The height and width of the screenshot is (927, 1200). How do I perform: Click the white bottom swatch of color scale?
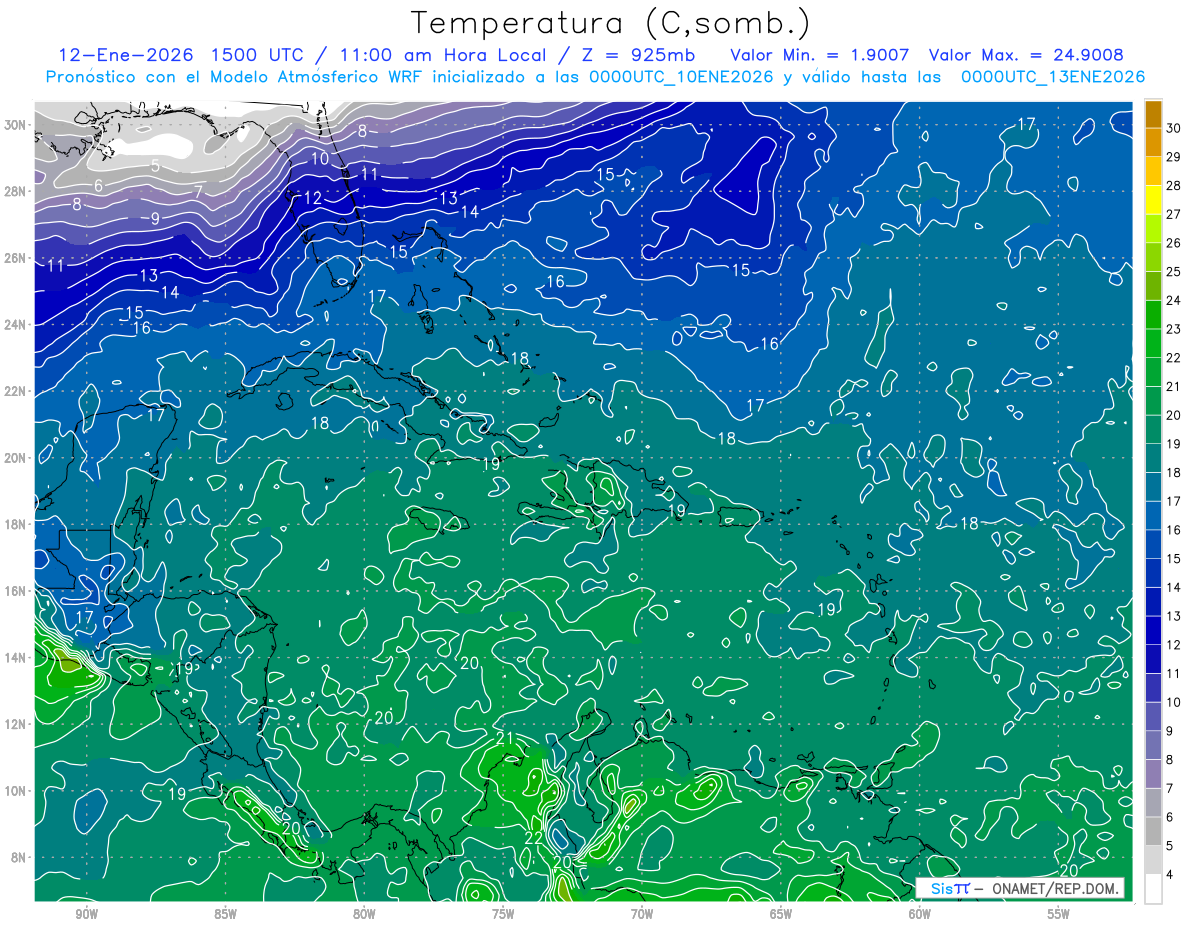click(1153, 888)
